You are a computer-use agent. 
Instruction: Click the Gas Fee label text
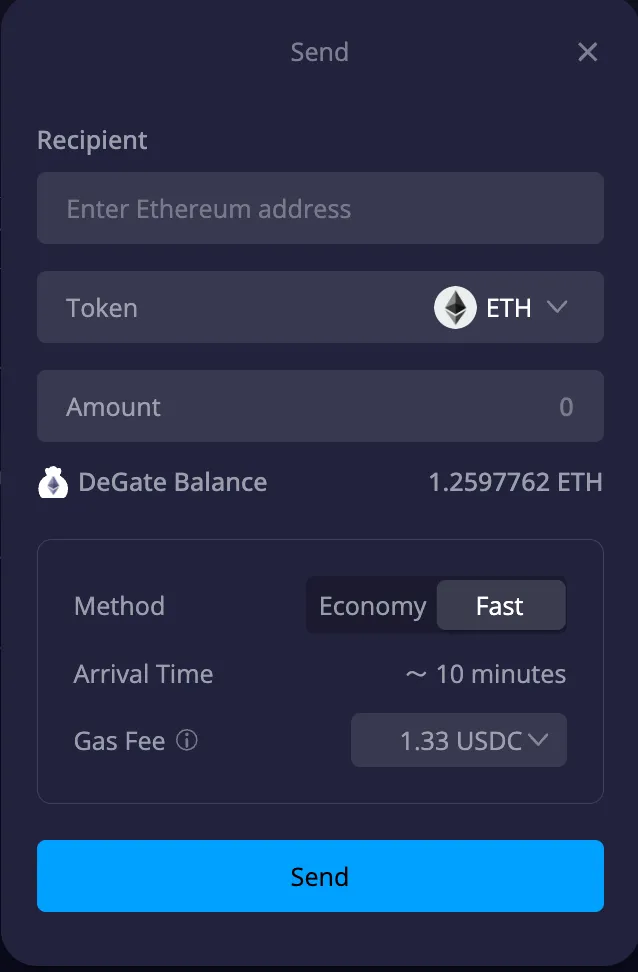click(x=119, y=741)
